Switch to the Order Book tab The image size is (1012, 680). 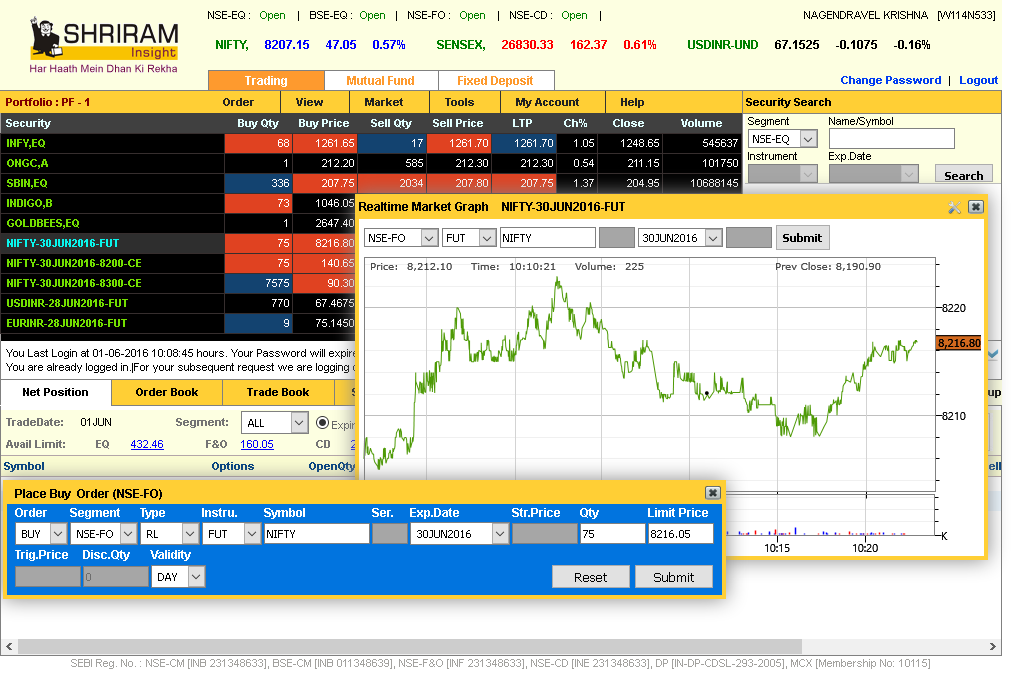(x=166, y=392)
